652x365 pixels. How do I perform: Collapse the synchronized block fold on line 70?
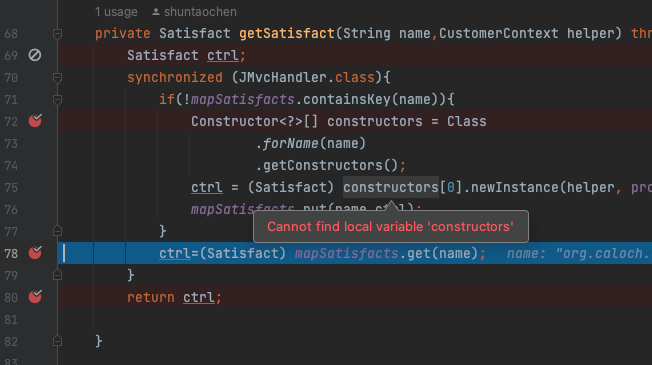pos(57,78)
